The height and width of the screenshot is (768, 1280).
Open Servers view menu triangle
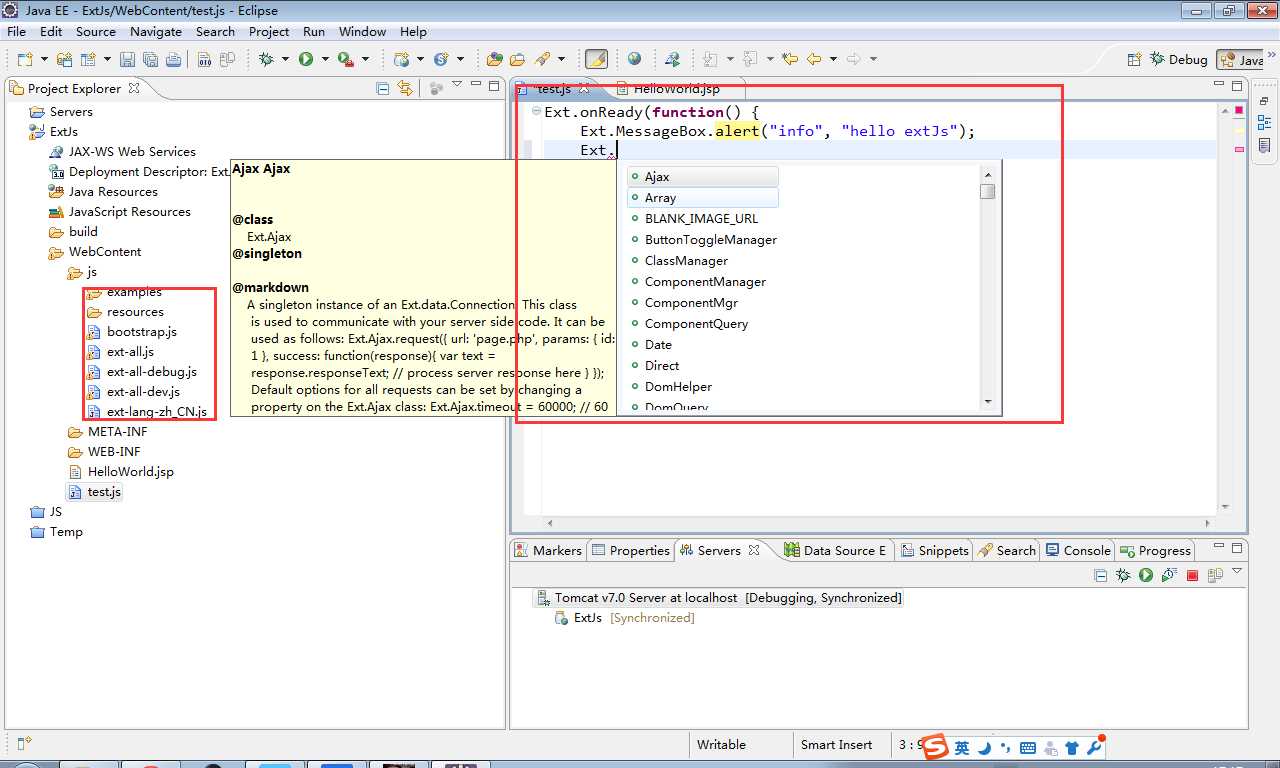[x=1237, y=572]
